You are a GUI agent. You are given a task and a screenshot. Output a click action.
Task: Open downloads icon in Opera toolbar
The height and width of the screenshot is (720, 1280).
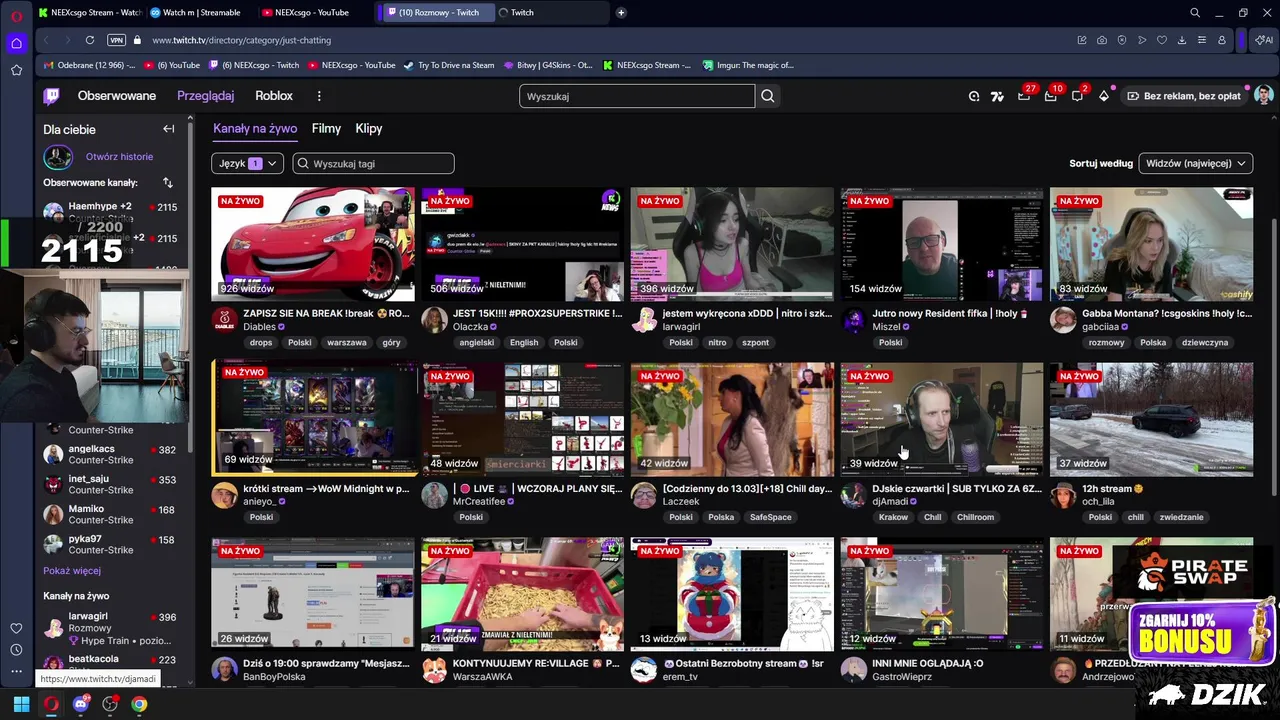1182,40
